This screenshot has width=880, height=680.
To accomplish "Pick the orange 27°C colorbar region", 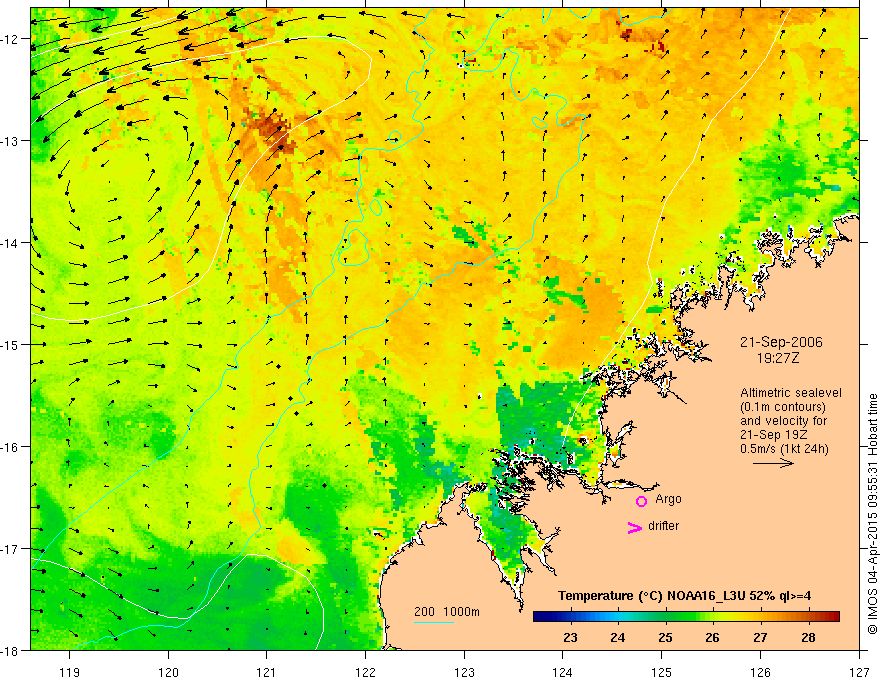I will click(760, 617).
